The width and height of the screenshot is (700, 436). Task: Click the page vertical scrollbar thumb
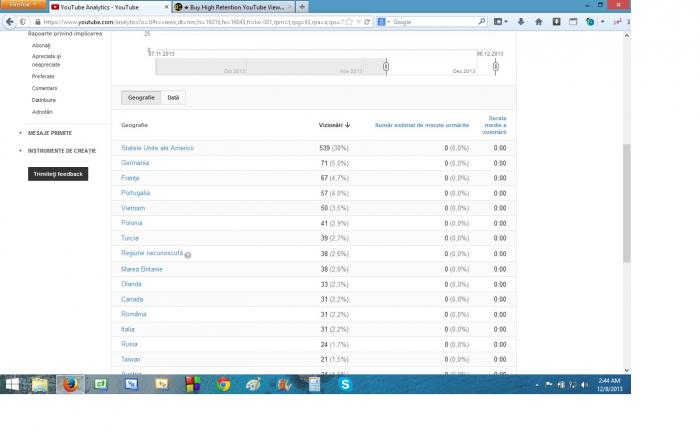coord(627,203)
